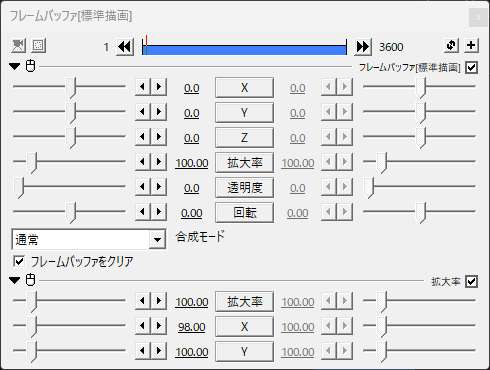
Task: Toggle the フレームバッファをクリア checkbox
Action: tap(19, 261)
